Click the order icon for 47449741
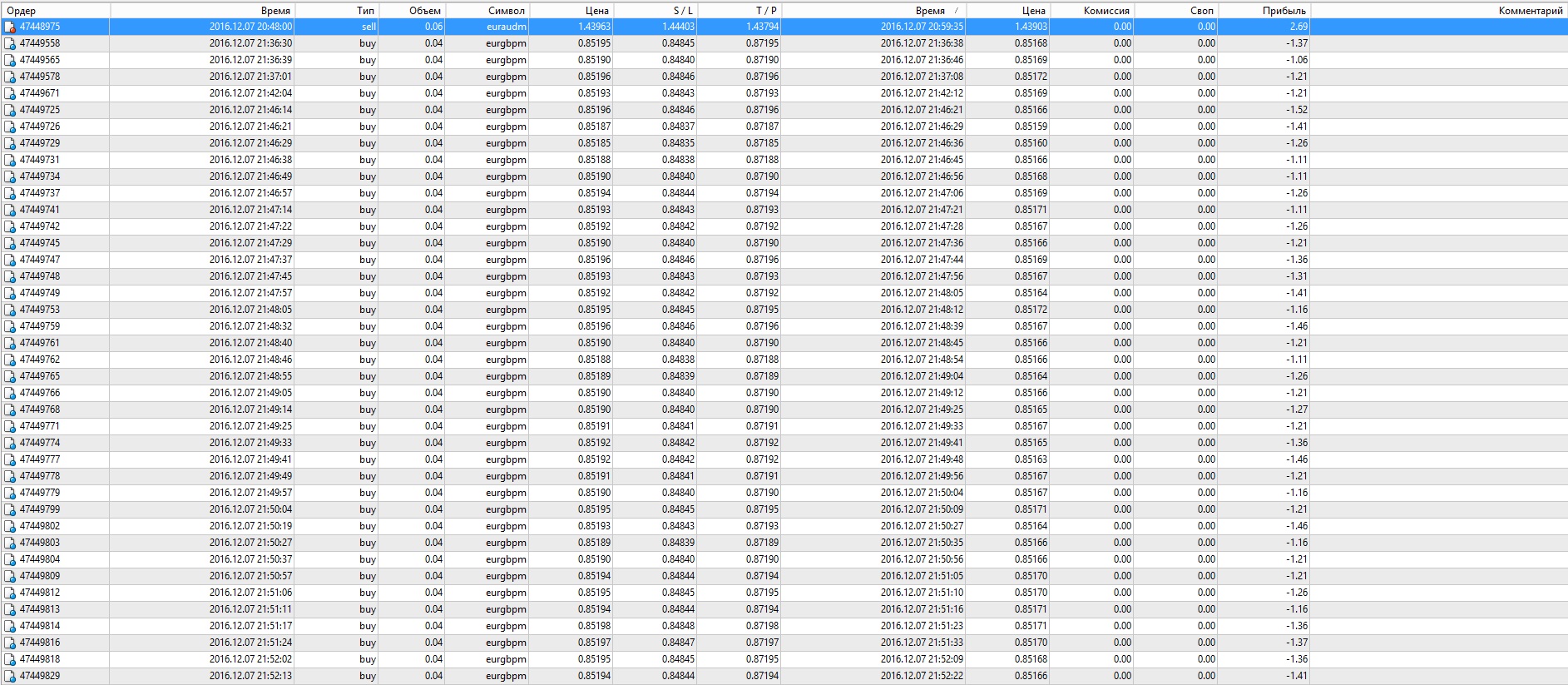1568x685 pixels. 10,210
